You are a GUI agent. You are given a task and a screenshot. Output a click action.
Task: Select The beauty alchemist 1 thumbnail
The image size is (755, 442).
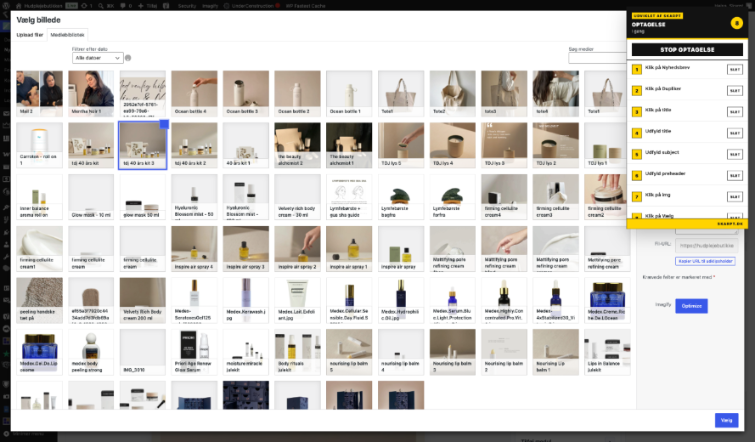click(349, 145)
